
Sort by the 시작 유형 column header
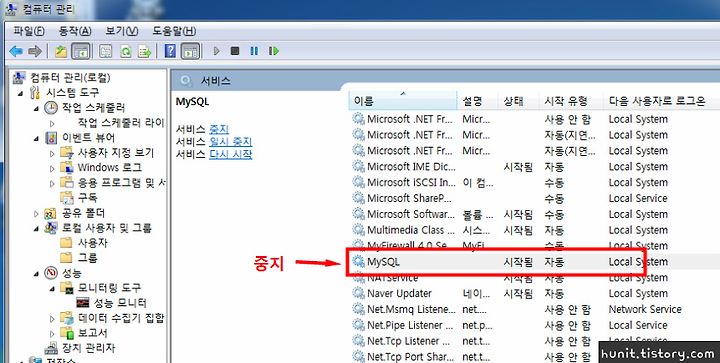pos(571,101)
